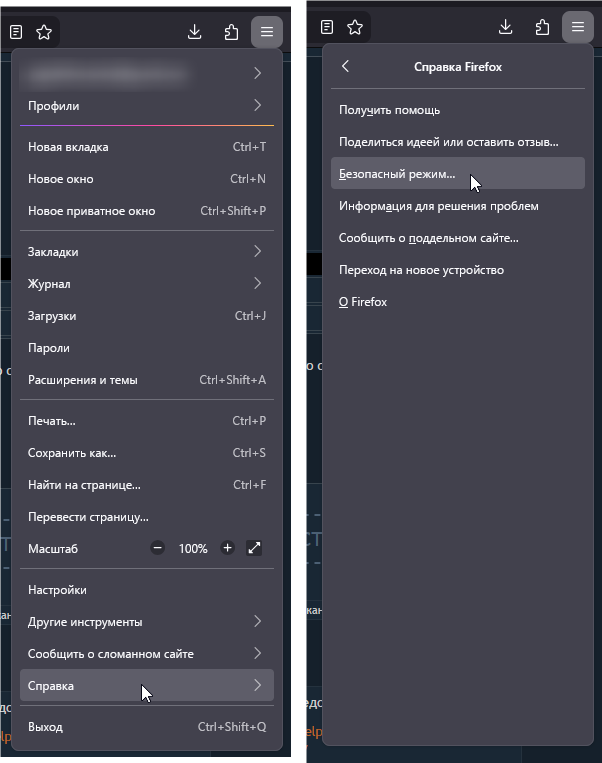Viewport: 602px width, 763px height.
Task: Go back using arrow beside Справка Firefox
Action: click(x=346, y=67)
